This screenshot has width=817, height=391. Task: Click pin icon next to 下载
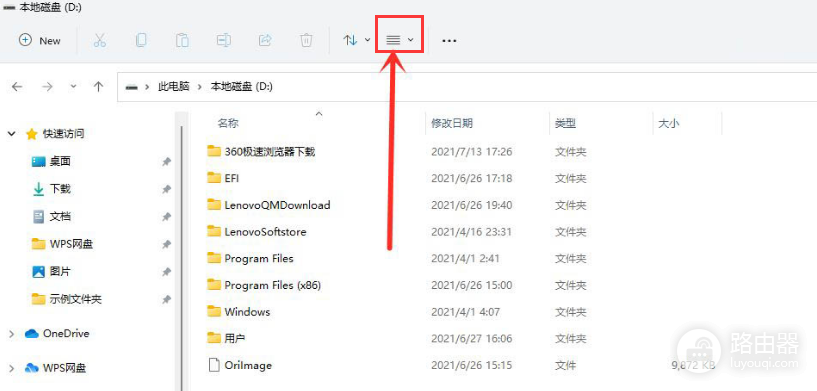pyautogui.click(x=166, y=189)
